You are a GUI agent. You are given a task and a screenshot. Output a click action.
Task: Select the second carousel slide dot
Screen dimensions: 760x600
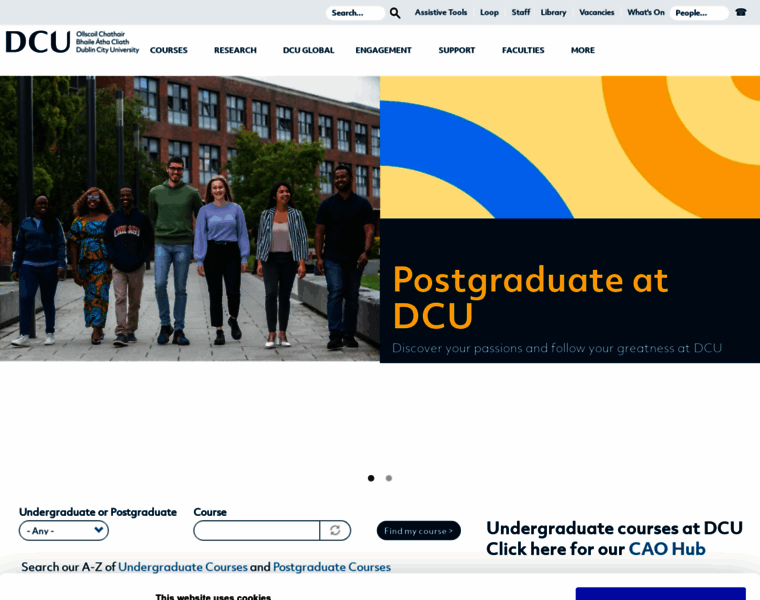[389, 478]
